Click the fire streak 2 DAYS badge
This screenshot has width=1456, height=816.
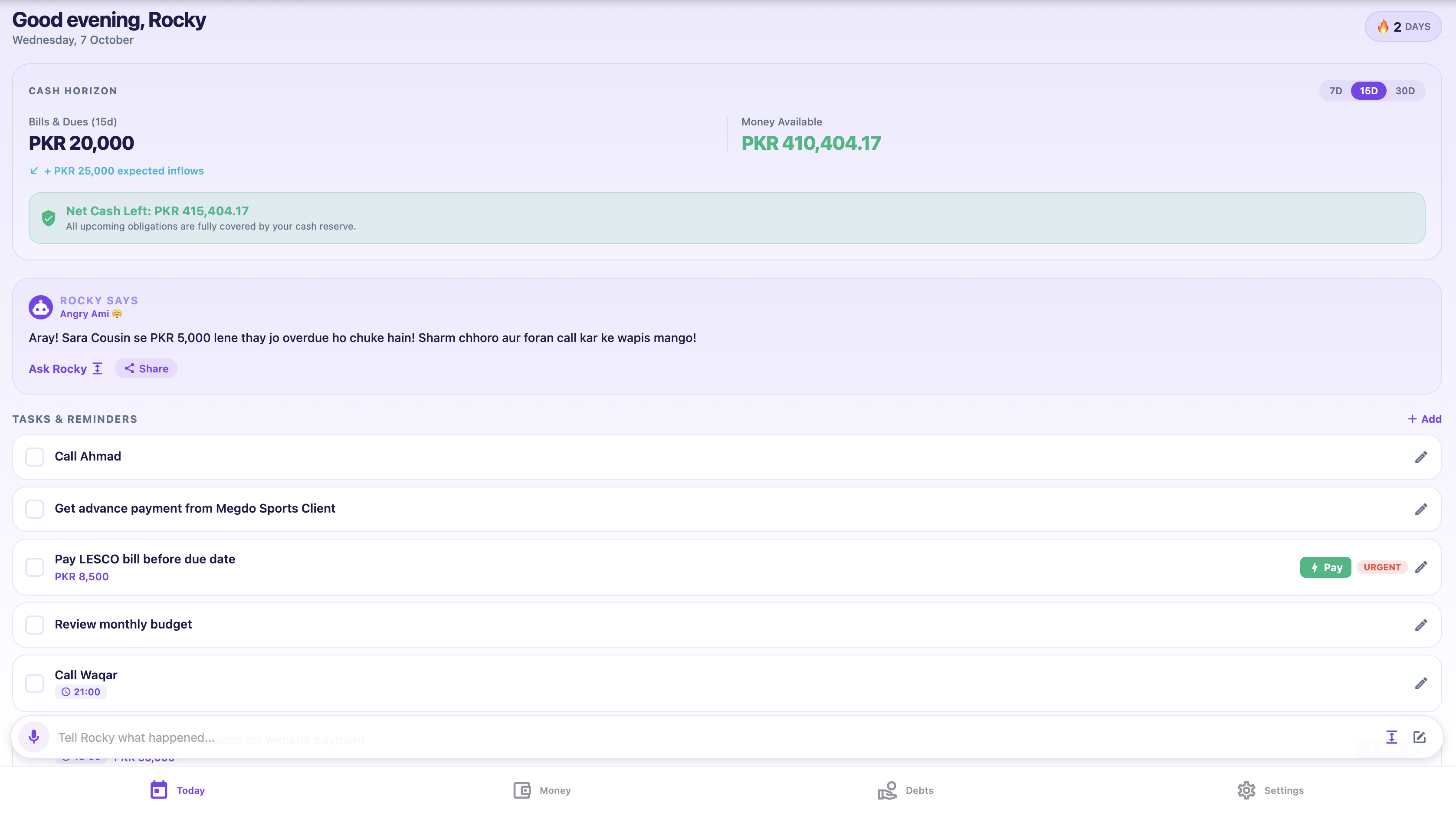click(x=1404, y=26)
